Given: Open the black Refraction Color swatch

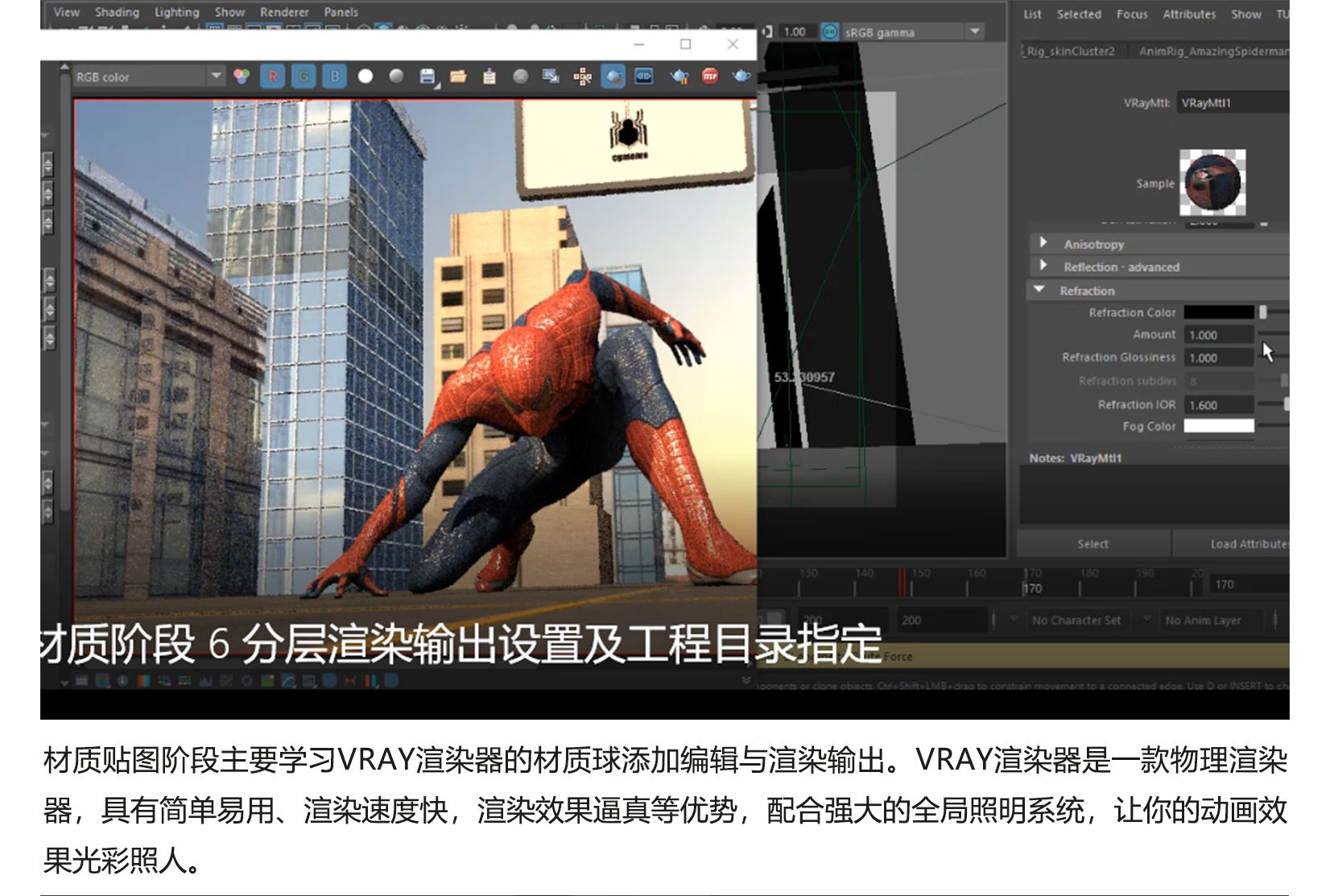Looking at the screenshot, I should (1219, 312).
